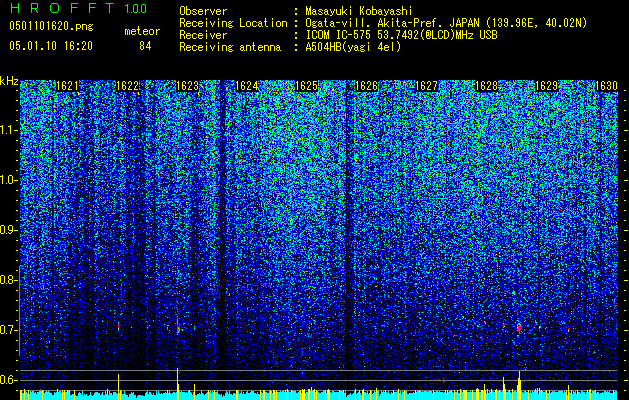The height and width of the screenshot is (400, 629).
Task: Click the 1625 time marker
Action: pos(307,86)
